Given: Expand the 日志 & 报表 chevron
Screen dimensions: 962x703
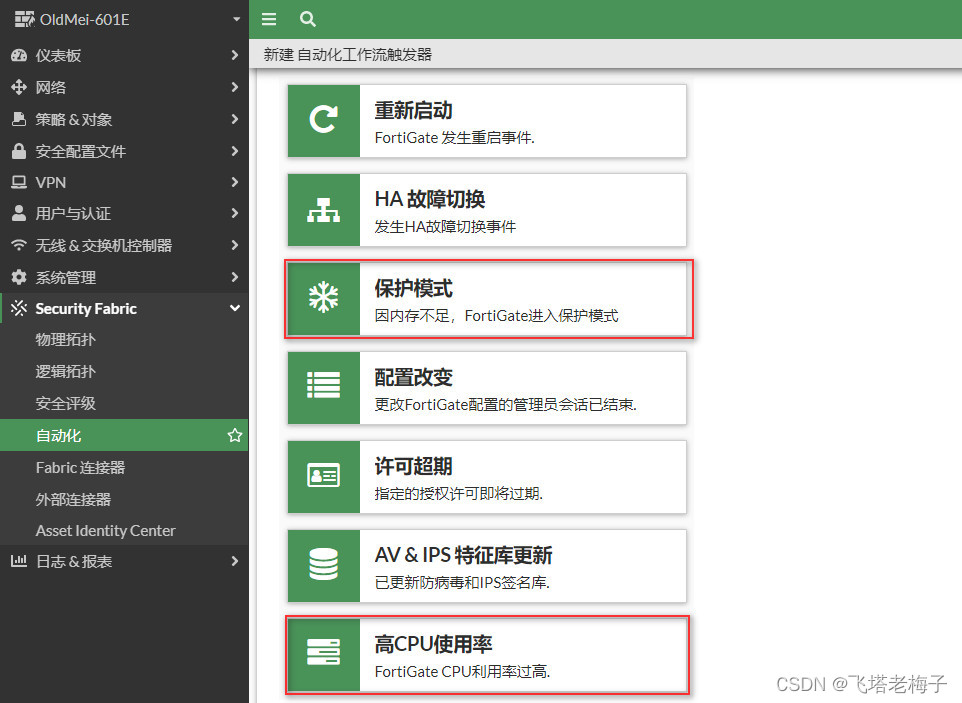Looking at the screenshot, I should pyautogui.click(x=234, y=561).
